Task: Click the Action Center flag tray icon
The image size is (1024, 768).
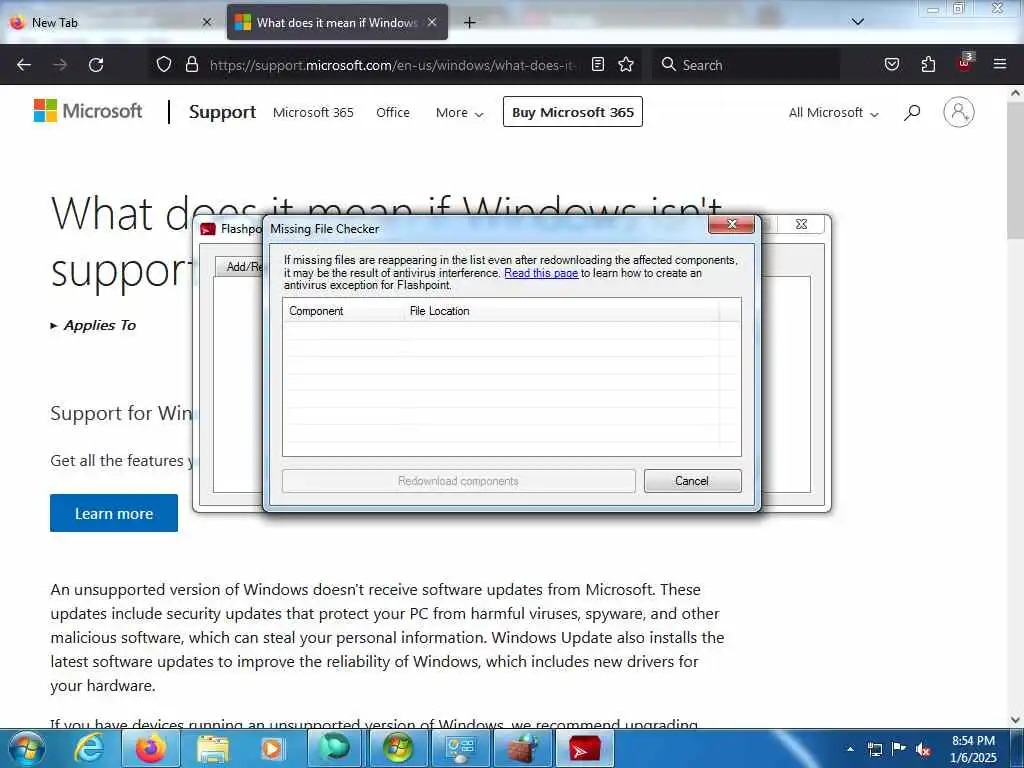Action: 899,749
